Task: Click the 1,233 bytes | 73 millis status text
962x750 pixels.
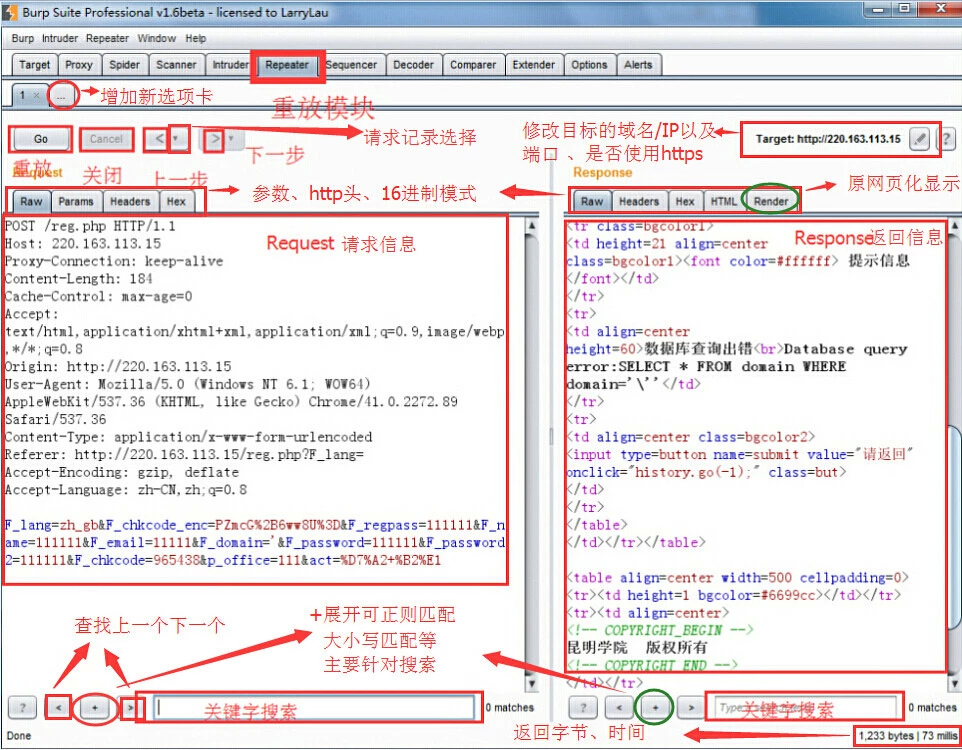Action: 908,735
